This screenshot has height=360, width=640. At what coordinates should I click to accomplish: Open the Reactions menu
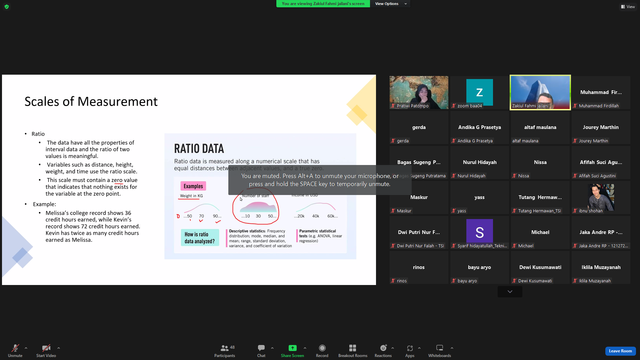383,350
